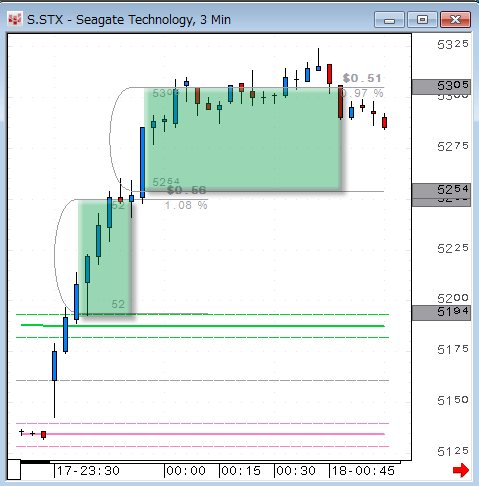
Task: Click the 5125 price scale label
Action: pos(453,452)
